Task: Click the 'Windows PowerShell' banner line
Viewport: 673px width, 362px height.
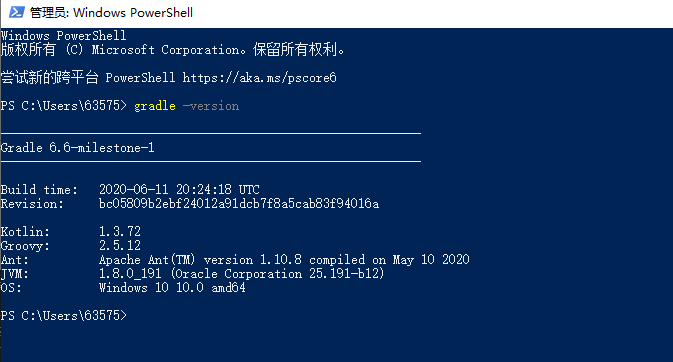Action: (64, 36)
